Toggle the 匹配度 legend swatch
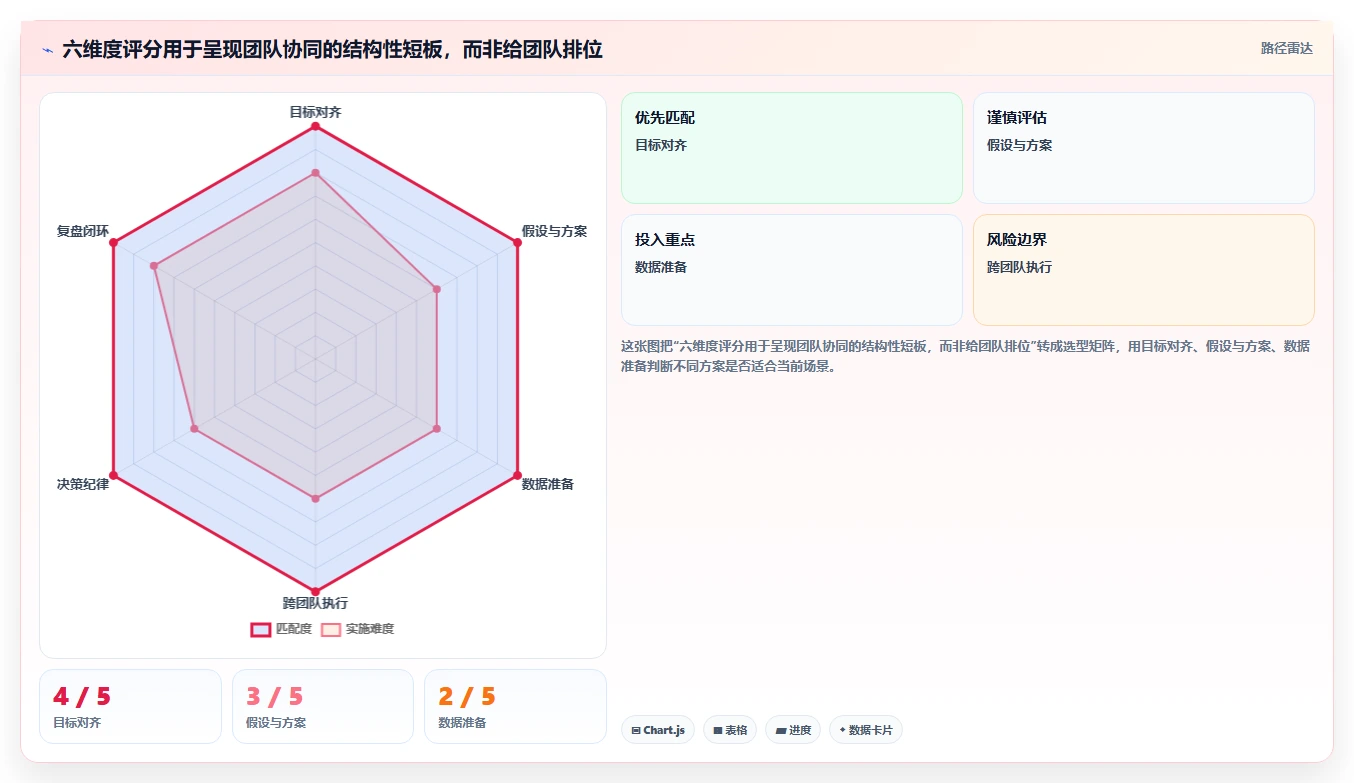The image size is (1354, 783). 261,630
